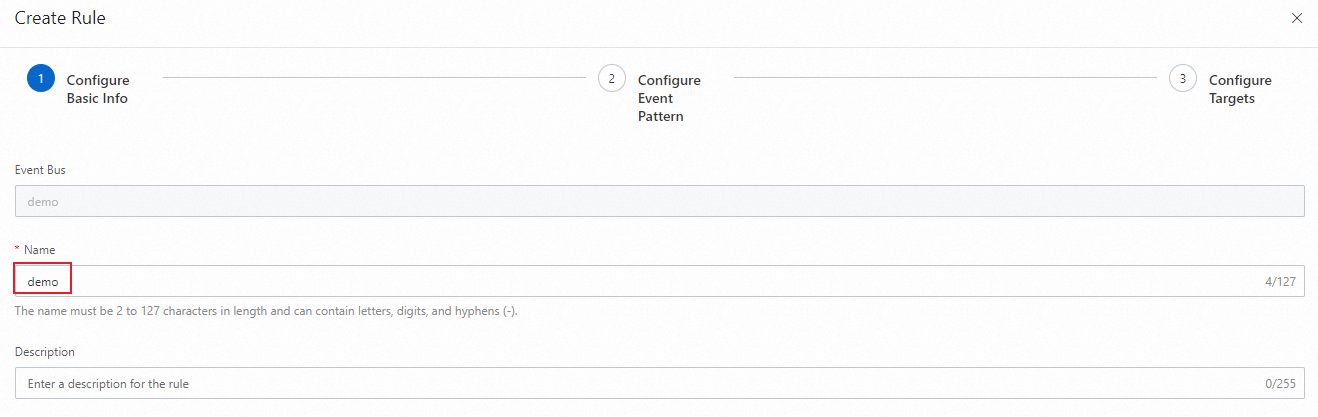Click the name length requirement hint text
The image size is (1318, 417).
265,311
